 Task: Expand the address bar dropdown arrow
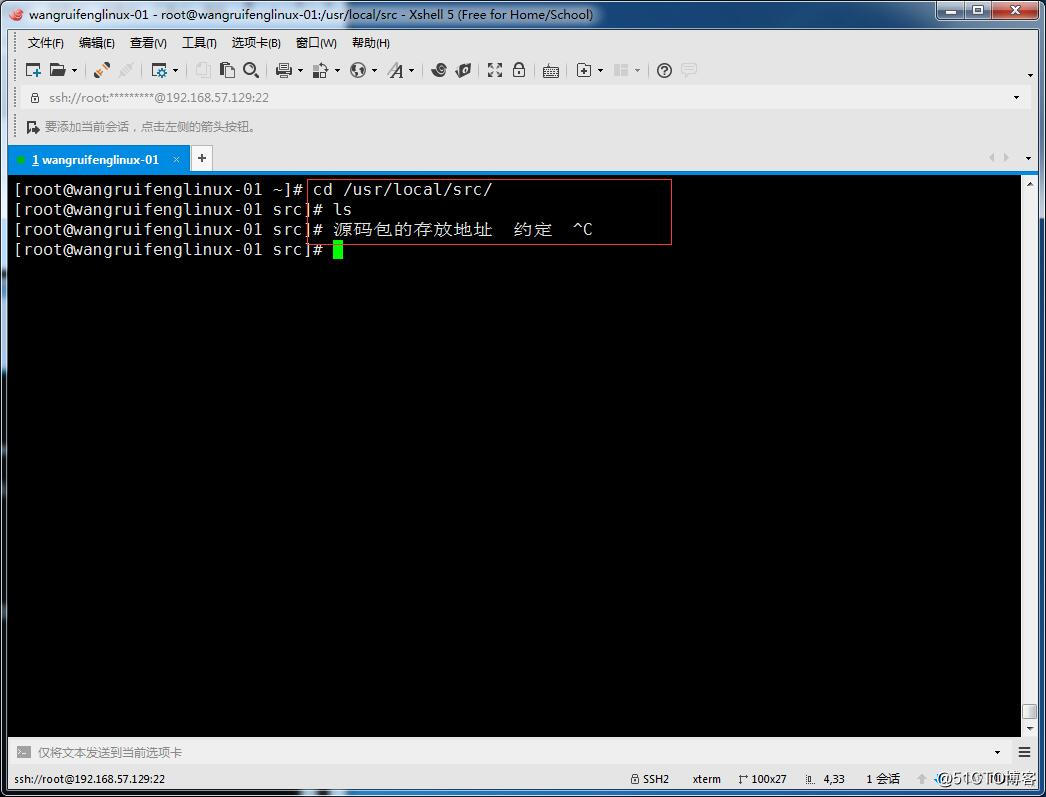click(1016, 97)
